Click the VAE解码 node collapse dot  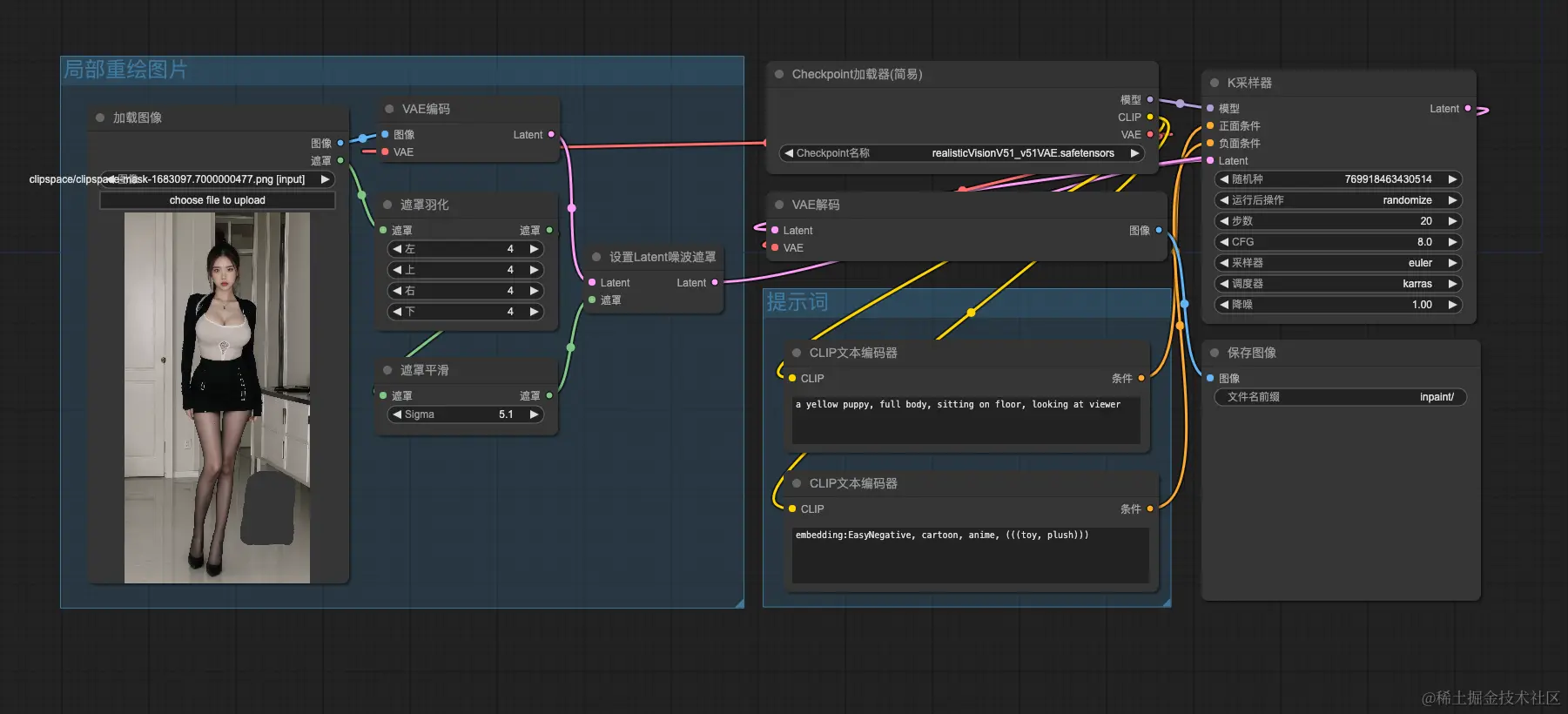click(779, 205)
